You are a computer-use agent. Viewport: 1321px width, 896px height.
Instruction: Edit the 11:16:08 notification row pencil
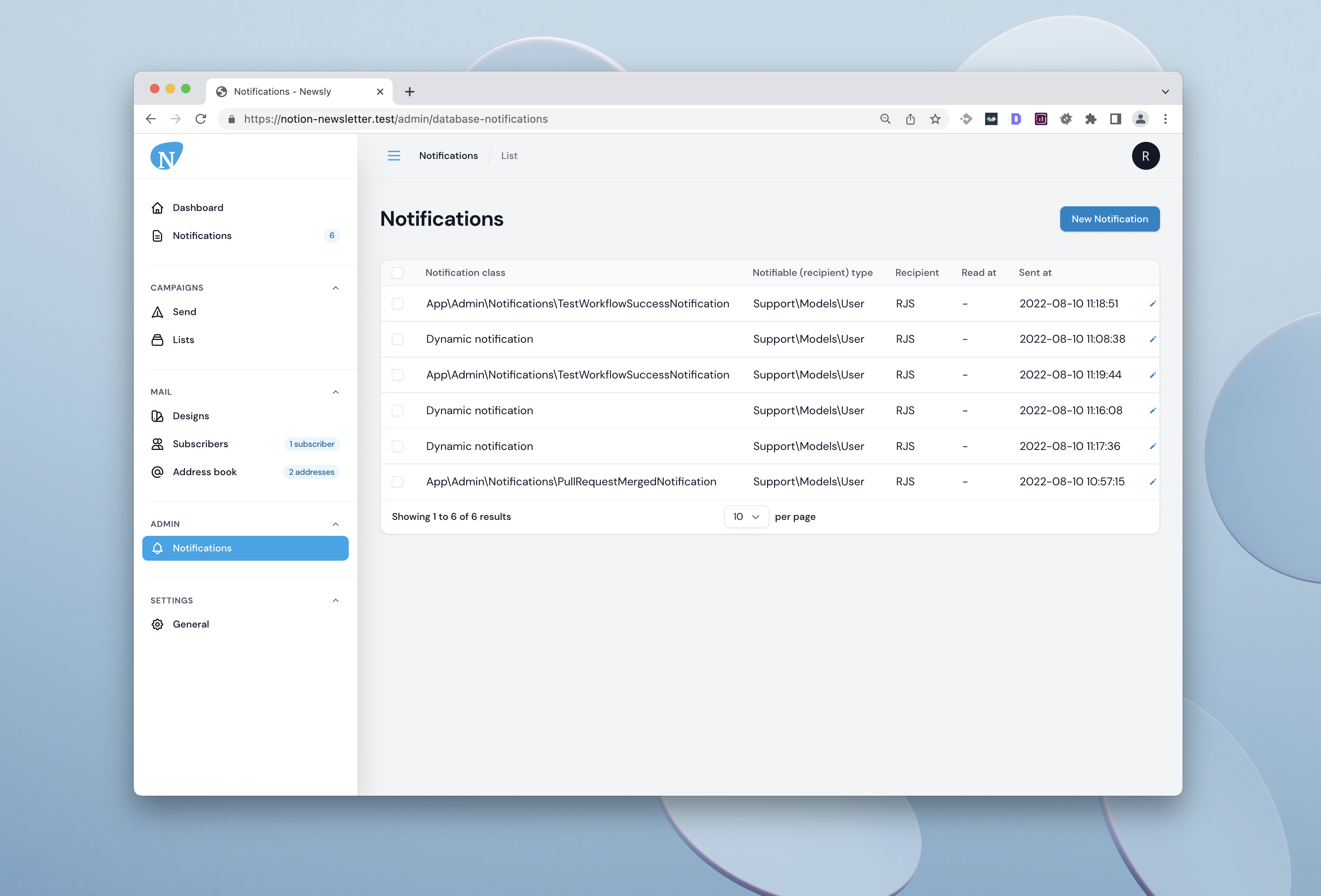[1152, 411]
